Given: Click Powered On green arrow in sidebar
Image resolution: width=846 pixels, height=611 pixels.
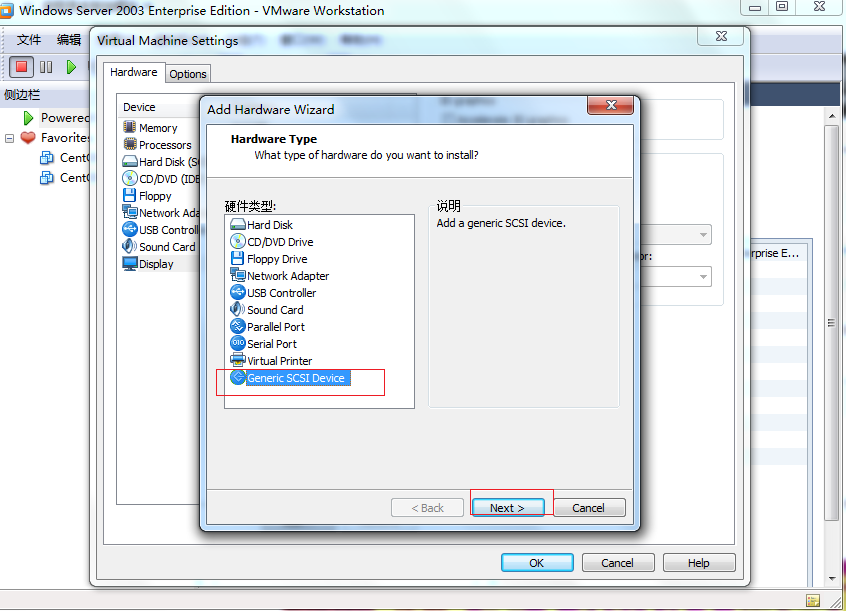Looking at the screenshot, I should pos(29,118).
